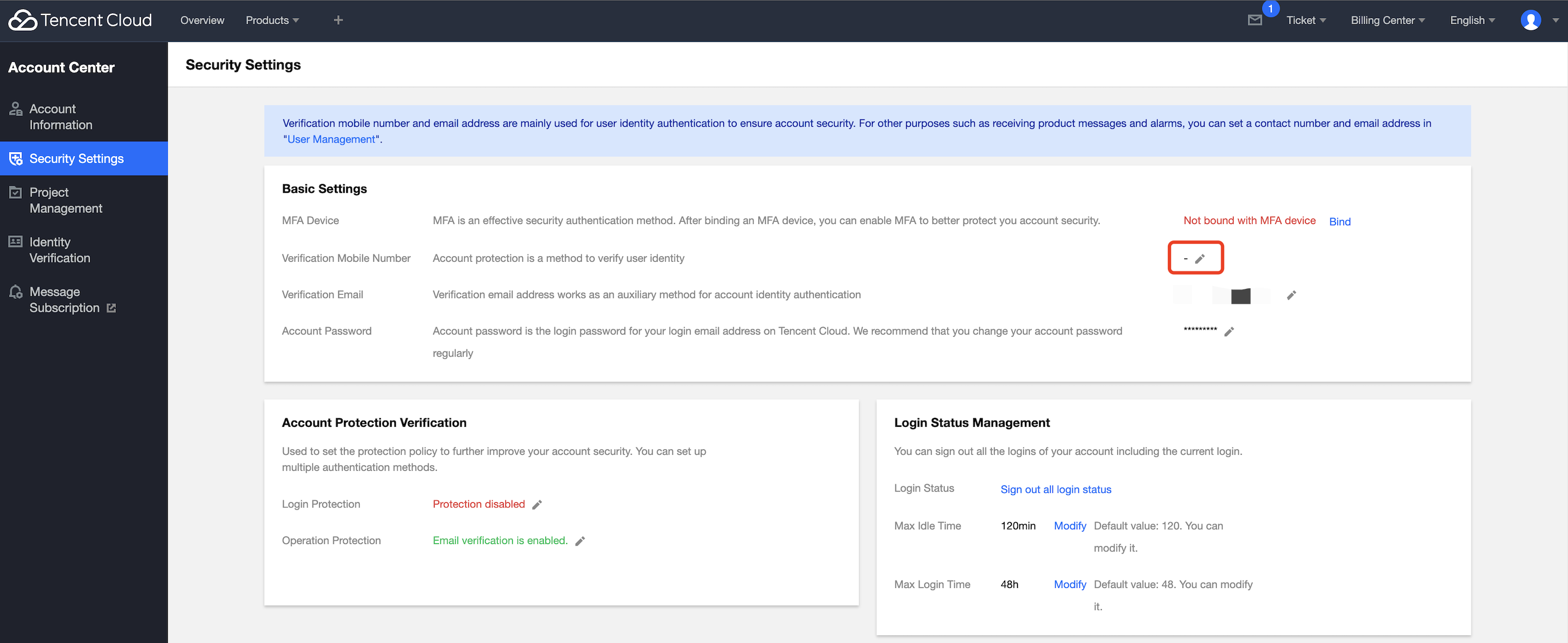Click the Protection disabled status text

(x=478, y=504)
